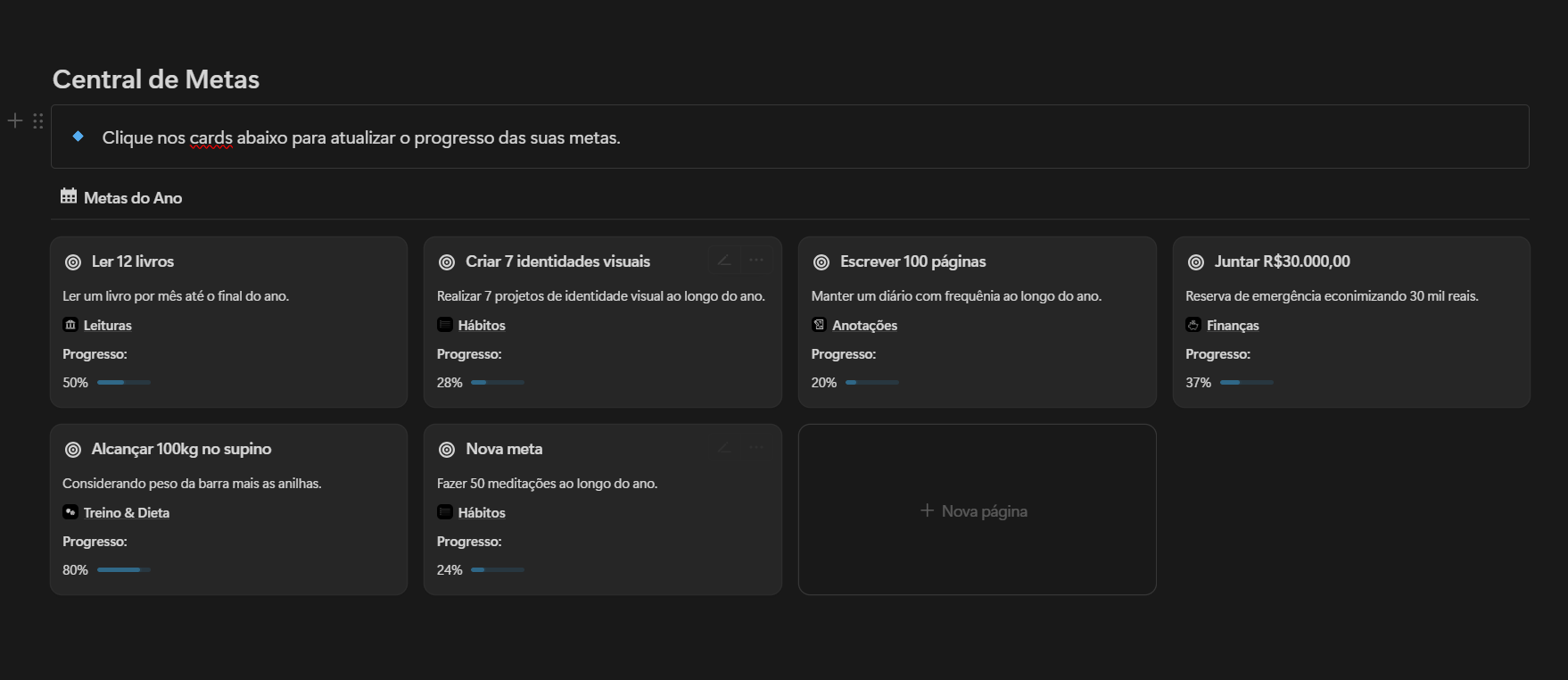Click the Hábitos icon in Nova meta card

pos(445,512)
